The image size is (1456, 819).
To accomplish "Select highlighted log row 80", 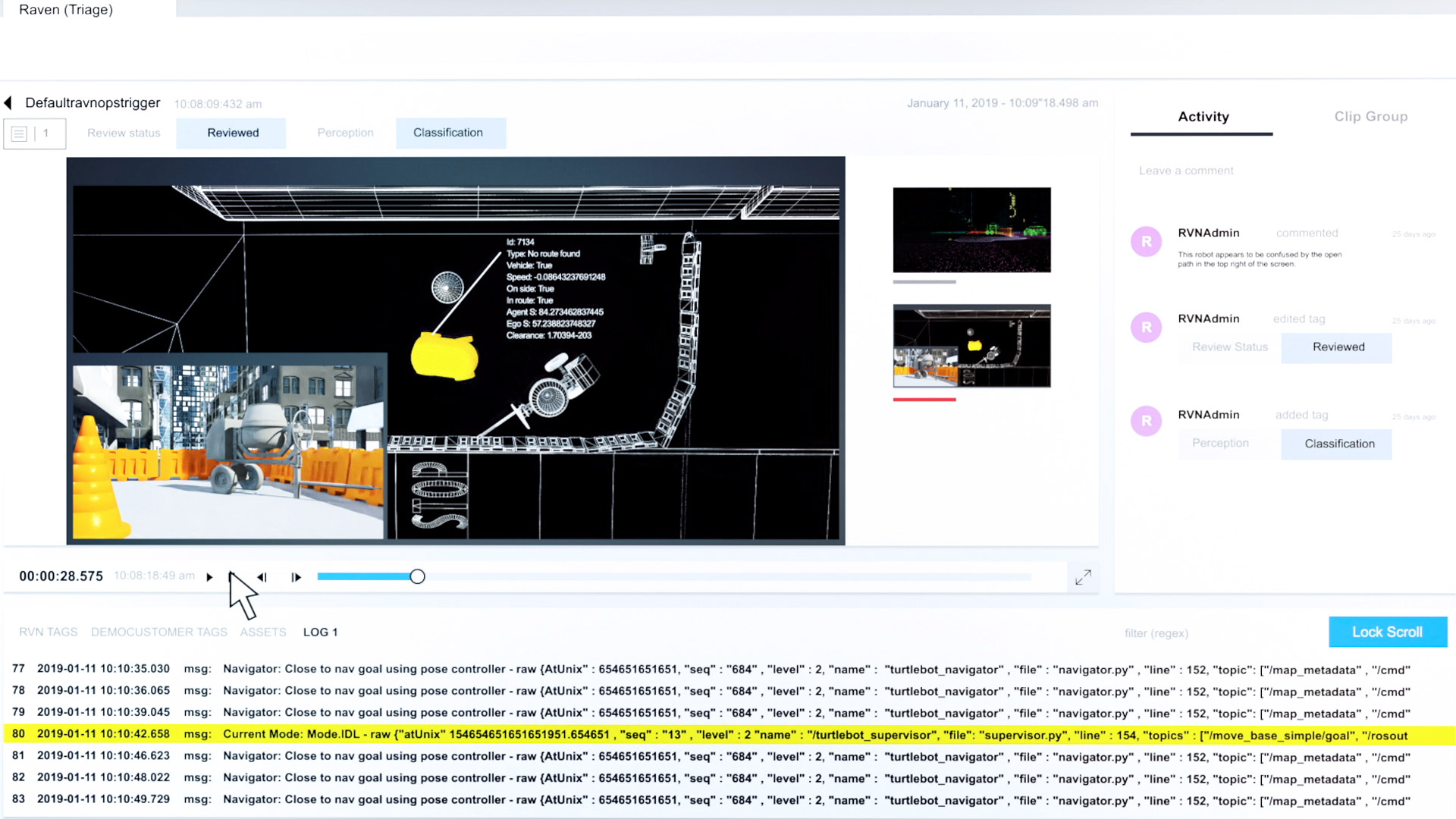I will (x=728, y=735).
